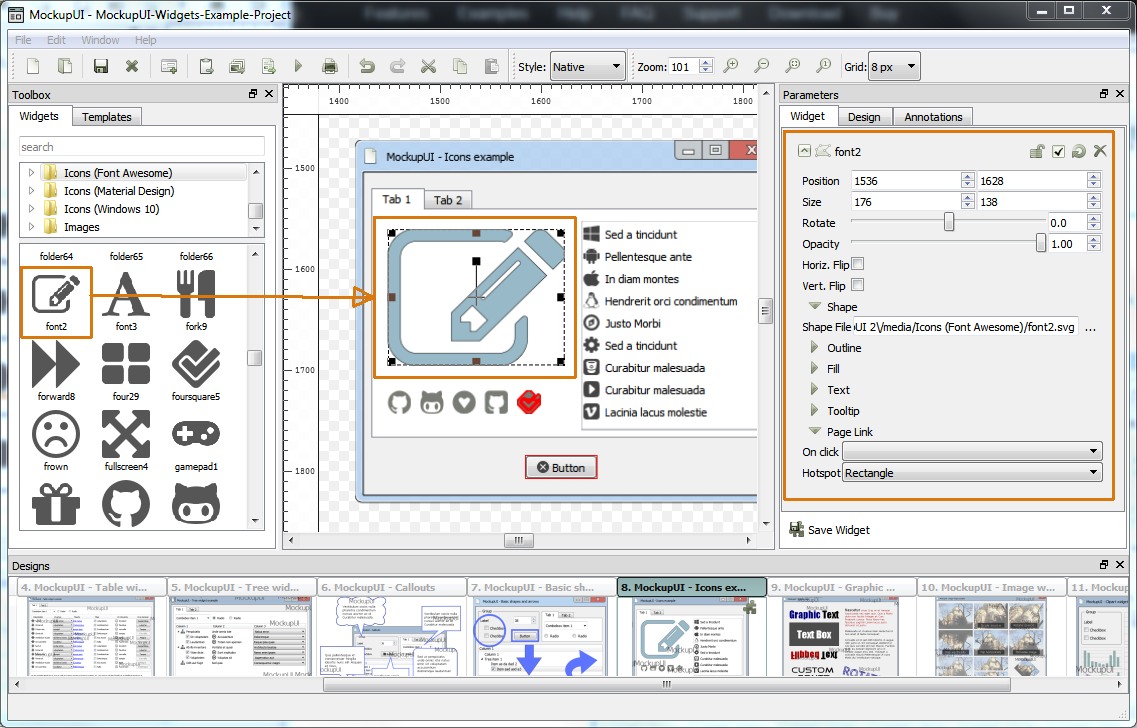The image size is (1137, 728).
Task: Click the Rotate slider handle
Action: pyautogui.click(x=948, y=222)
